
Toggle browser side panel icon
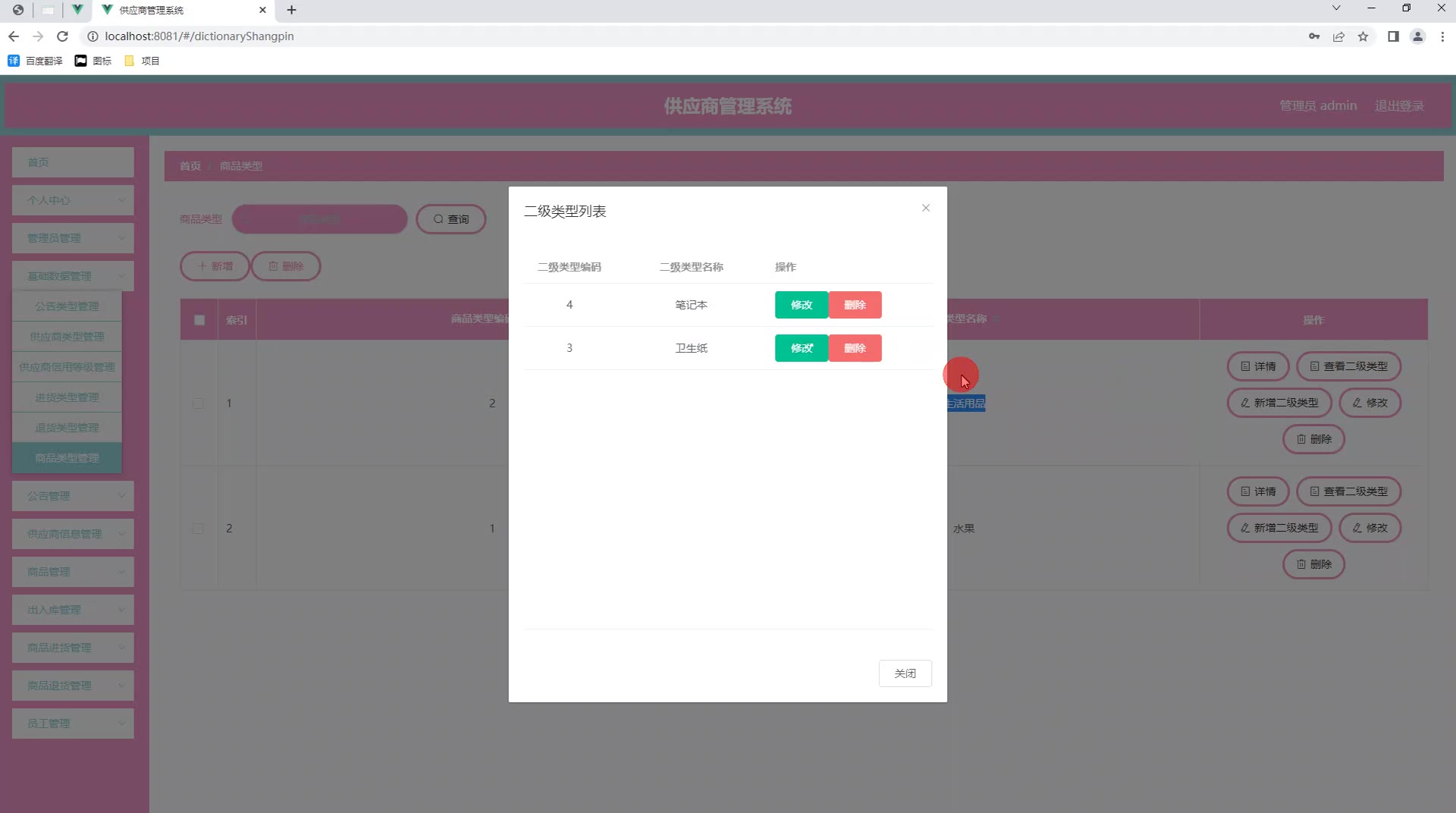1393,36
